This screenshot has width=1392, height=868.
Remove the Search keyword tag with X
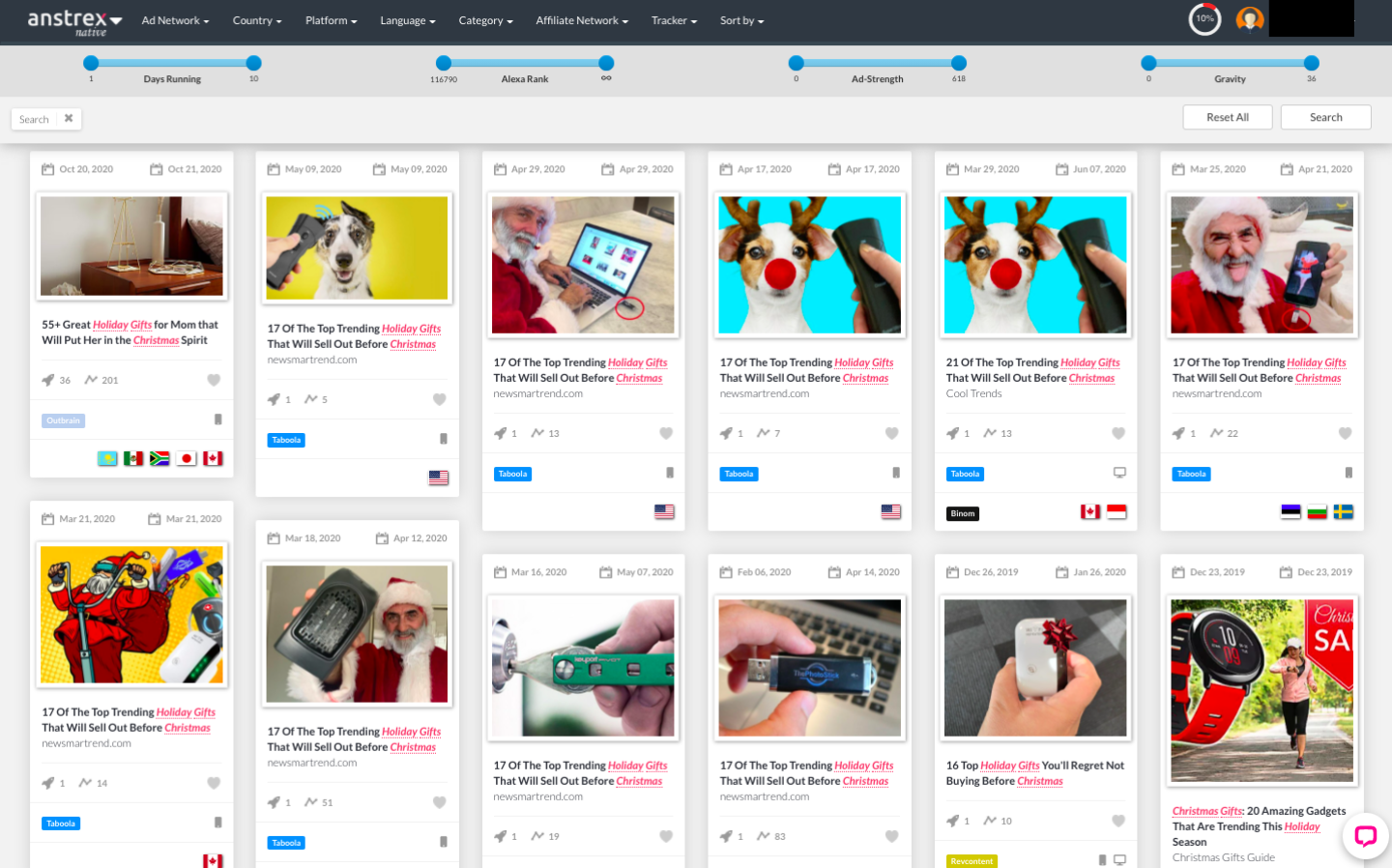point(69,119)
